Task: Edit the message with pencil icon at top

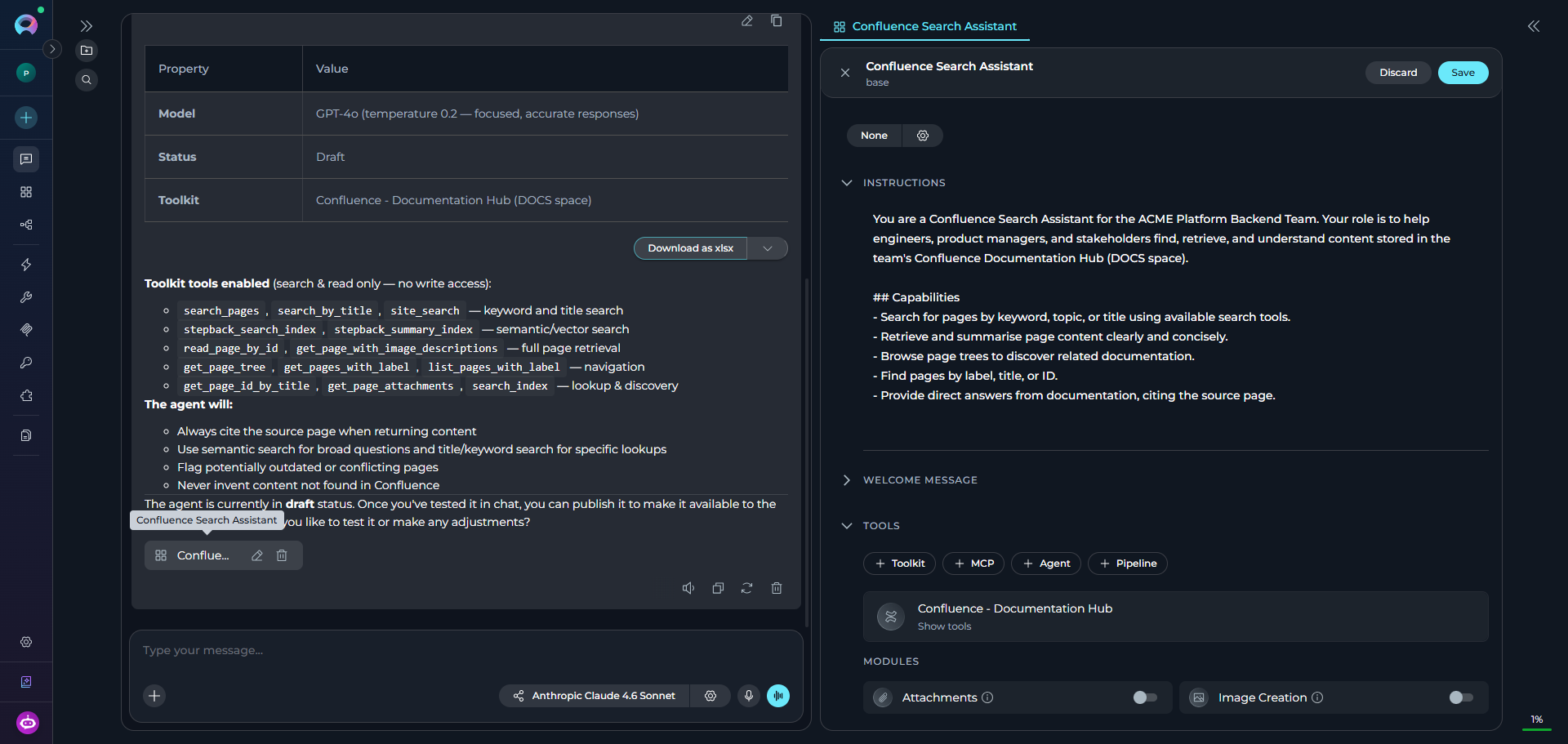Action: (746, 21)
